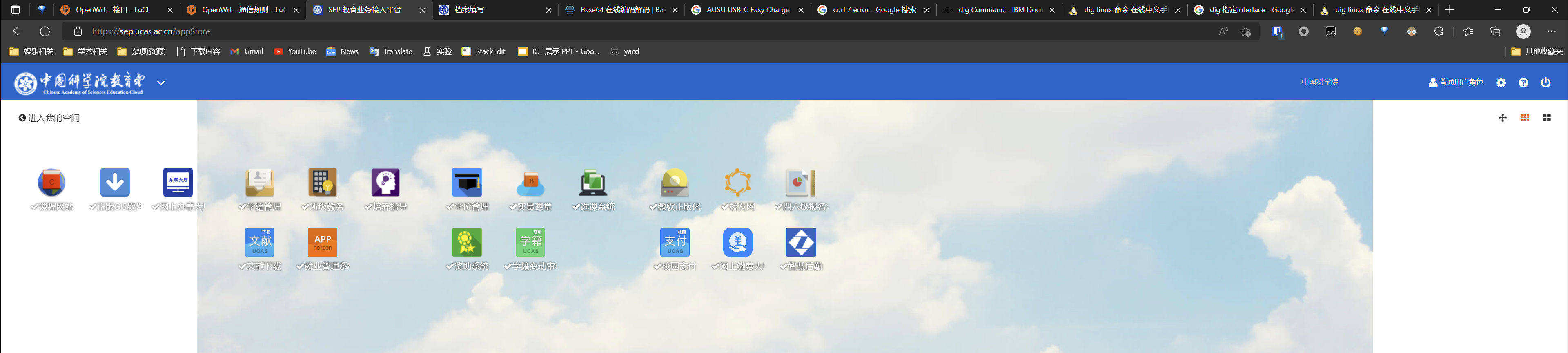Image resolution: width=1568 pixels, height=353 pixels.
Task: Open the Tampermonkey extension
Action: coord(1331,31)
